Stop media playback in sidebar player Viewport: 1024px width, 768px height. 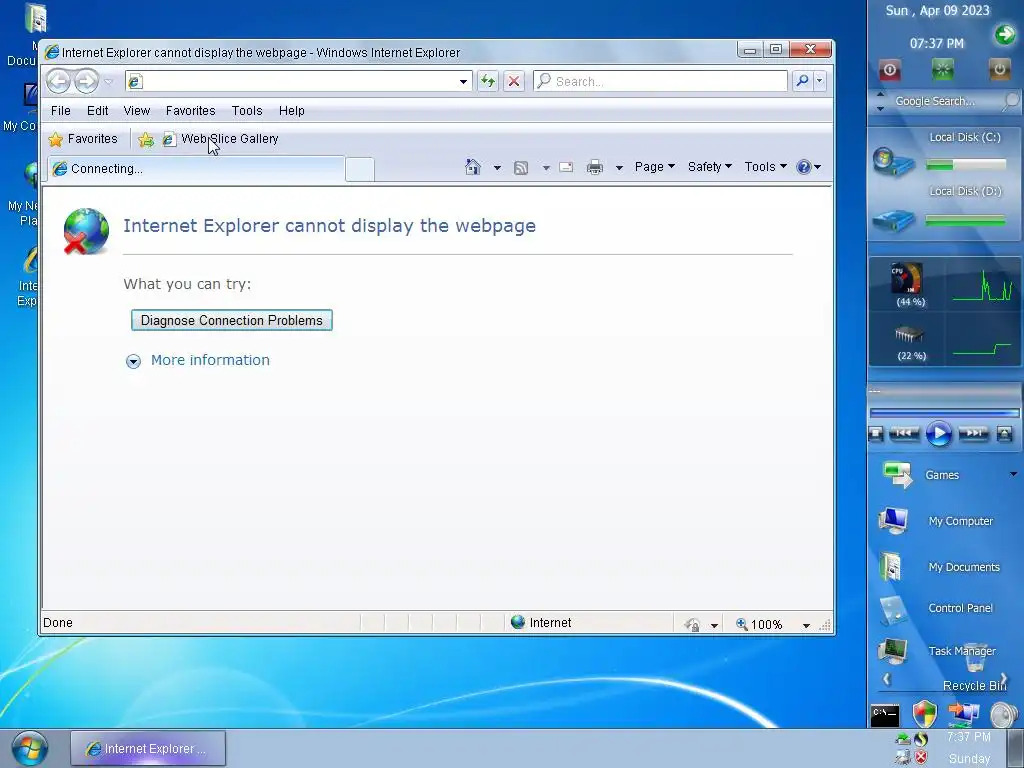click(x=876, y=434)
